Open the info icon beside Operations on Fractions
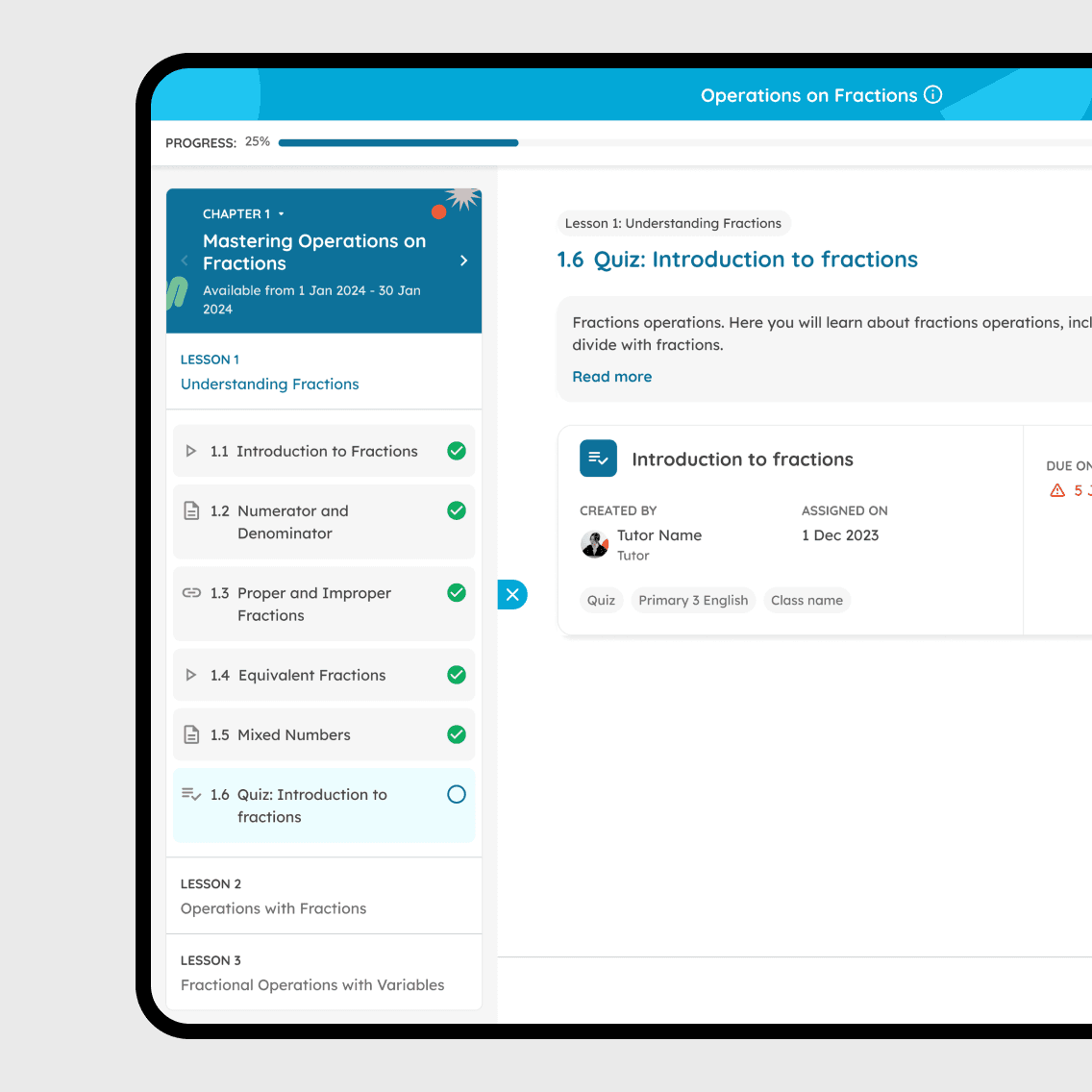Screen dimensions: 1092x1092 (x=933, y=95)
